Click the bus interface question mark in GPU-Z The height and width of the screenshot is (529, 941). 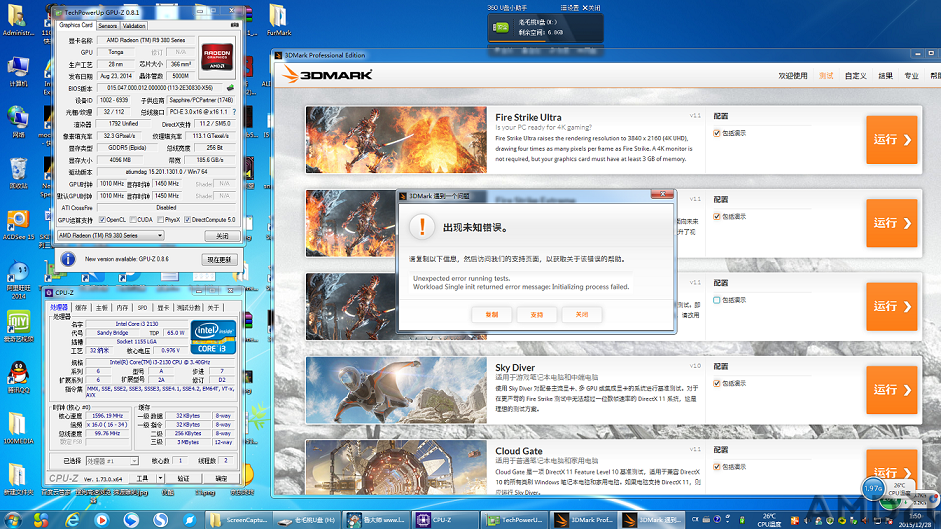click(x=234, y=112)
